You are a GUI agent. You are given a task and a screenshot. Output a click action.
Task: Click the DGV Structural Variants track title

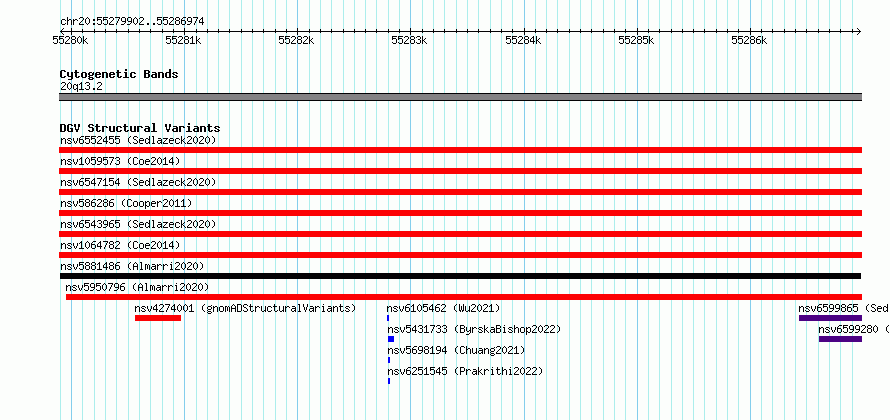coord(140,128)
